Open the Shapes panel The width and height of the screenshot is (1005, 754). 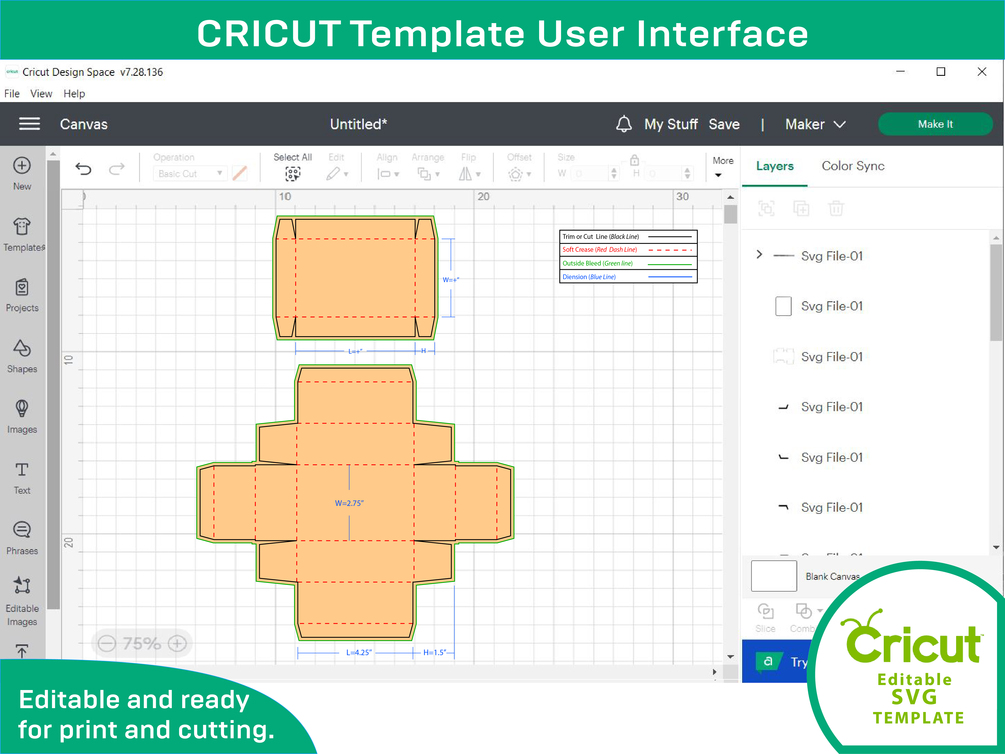[x=22, y=356]
